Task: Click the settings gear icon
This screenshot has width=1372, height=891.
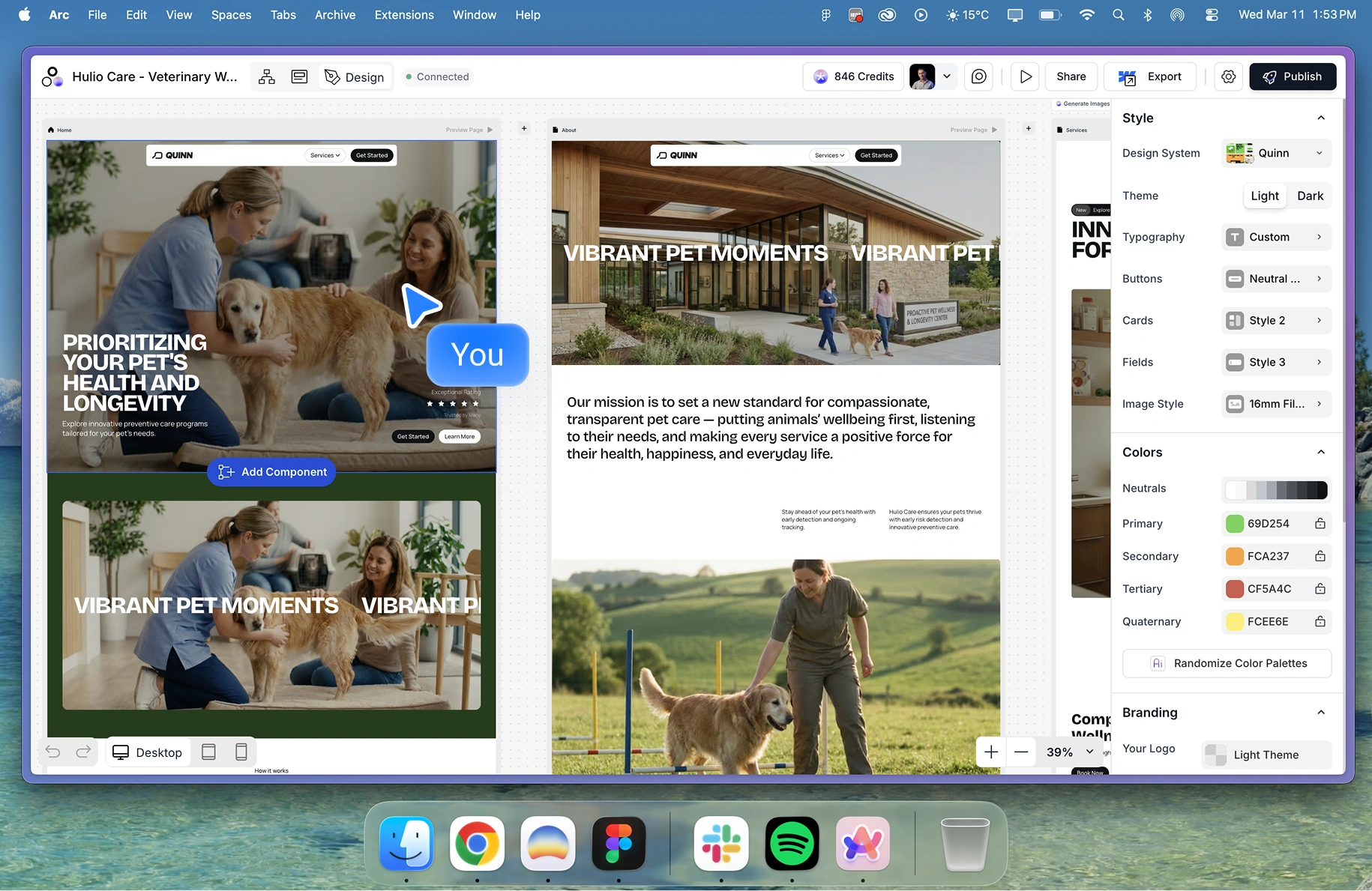Action: click(1228, 76)
